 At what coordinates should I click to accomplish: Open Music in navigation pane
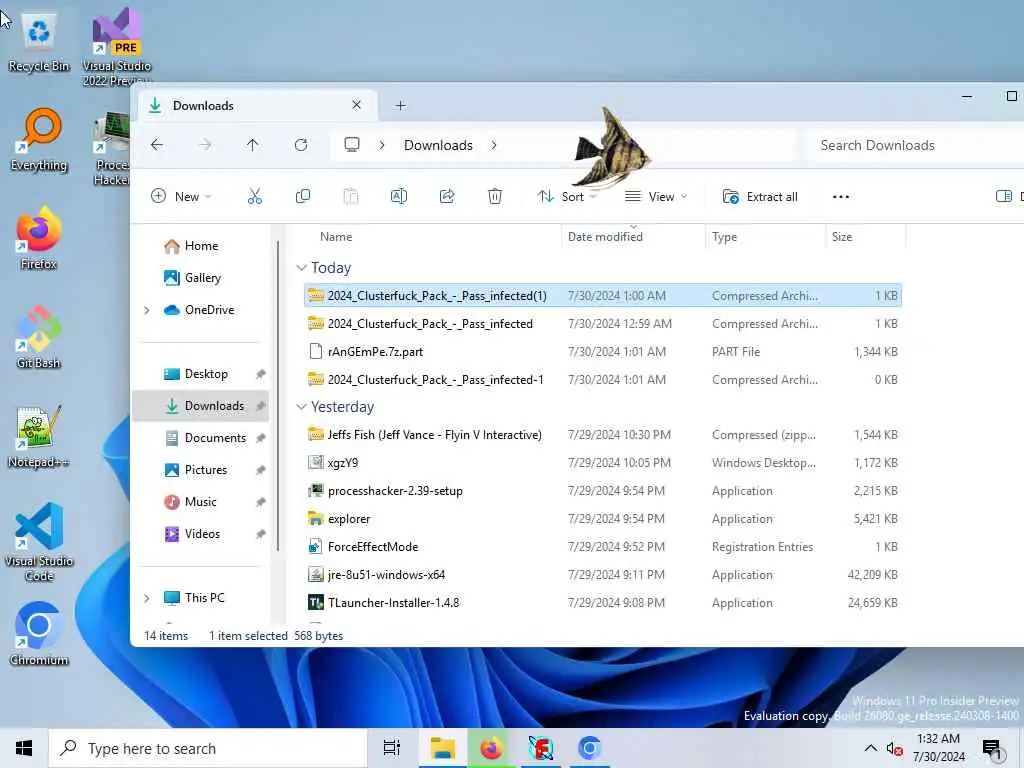coord(200,502)
